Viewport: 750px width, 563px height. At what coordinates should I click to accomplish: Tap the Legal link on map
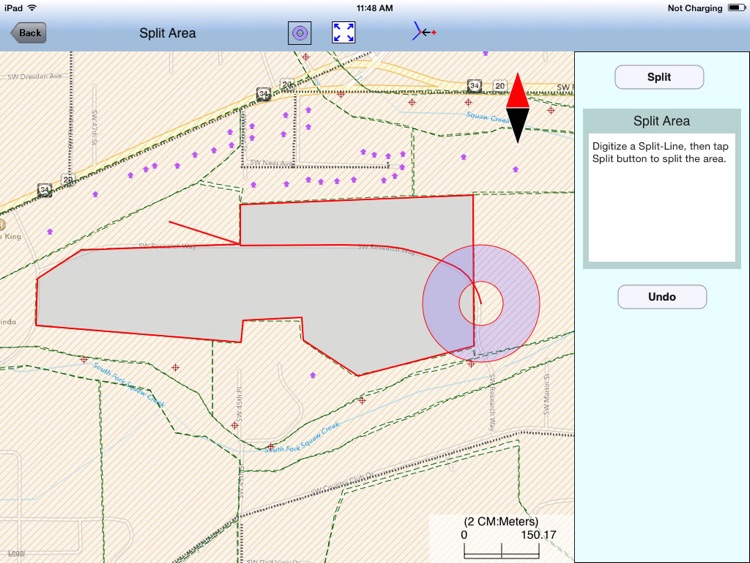[x=16, y=552]
